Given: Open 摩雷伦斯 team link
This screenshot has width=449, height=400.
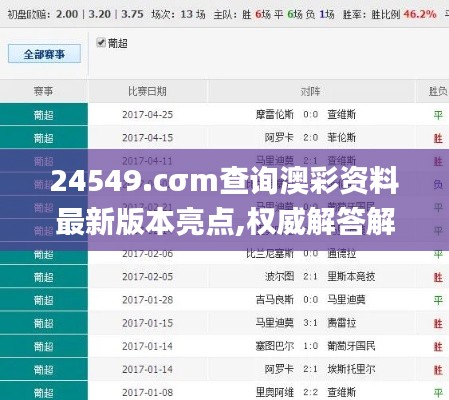Looking at the screenshot, I should (274, 115).
